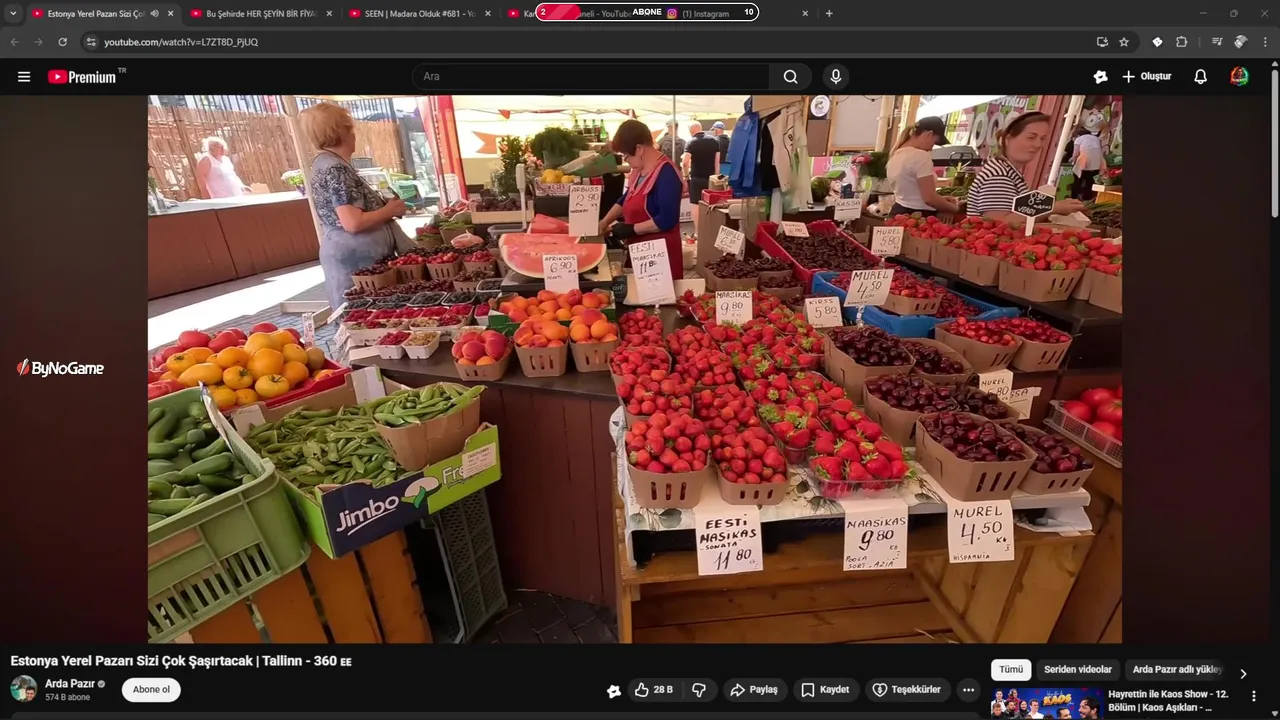Close the SEEN Madara Olduk tab
This screenshot has width=1280, height=720.
[x=488, y=14]
